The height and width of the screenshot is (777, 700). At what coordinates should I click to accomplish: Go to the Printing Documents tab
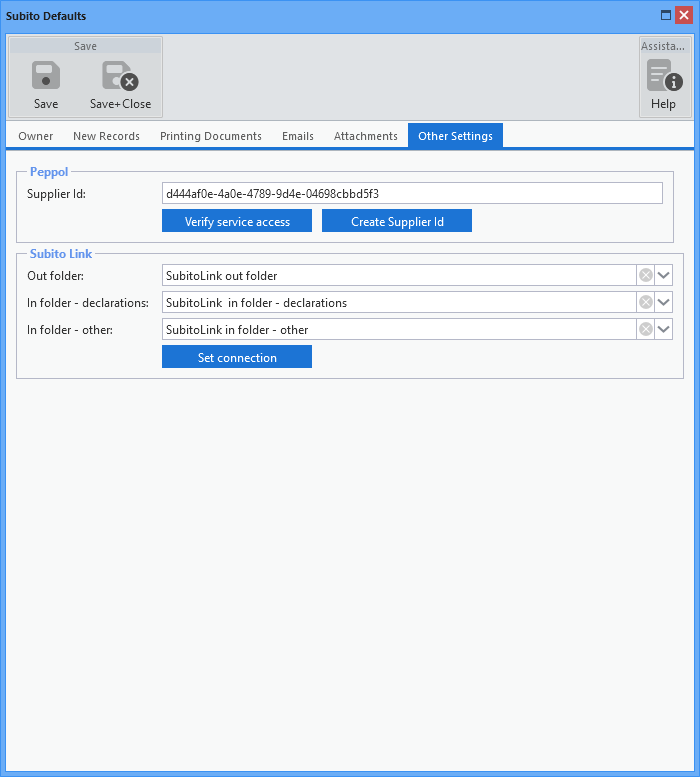click(211, 136)
